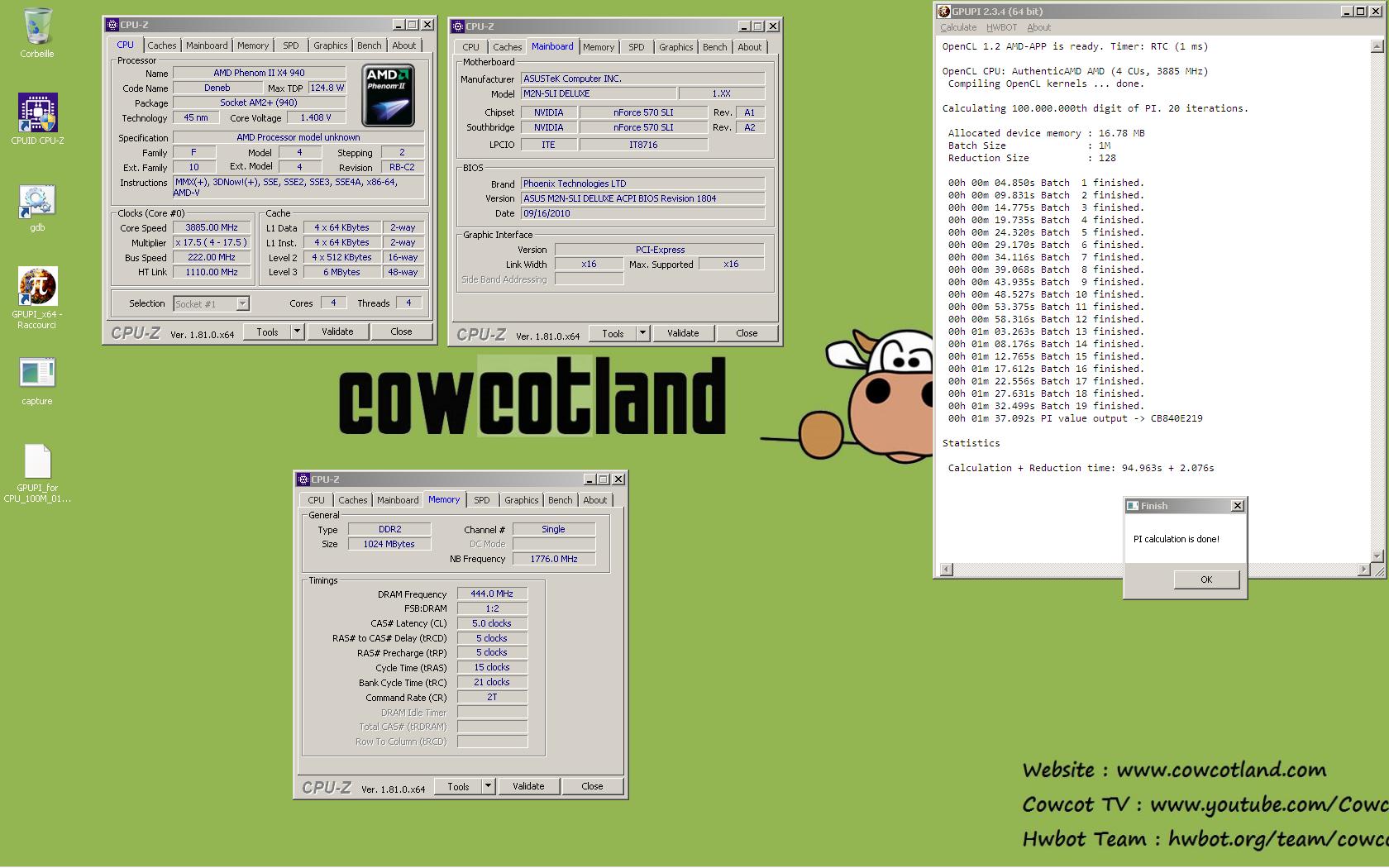This screenshot has width=1389, height=868.
Task: Switch to Bench tab in the CPU window
Action: tap(370, 45)
